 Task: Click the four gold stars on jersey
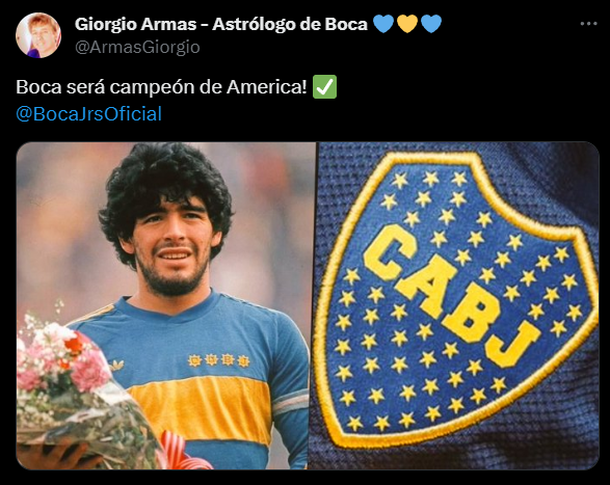218,361
